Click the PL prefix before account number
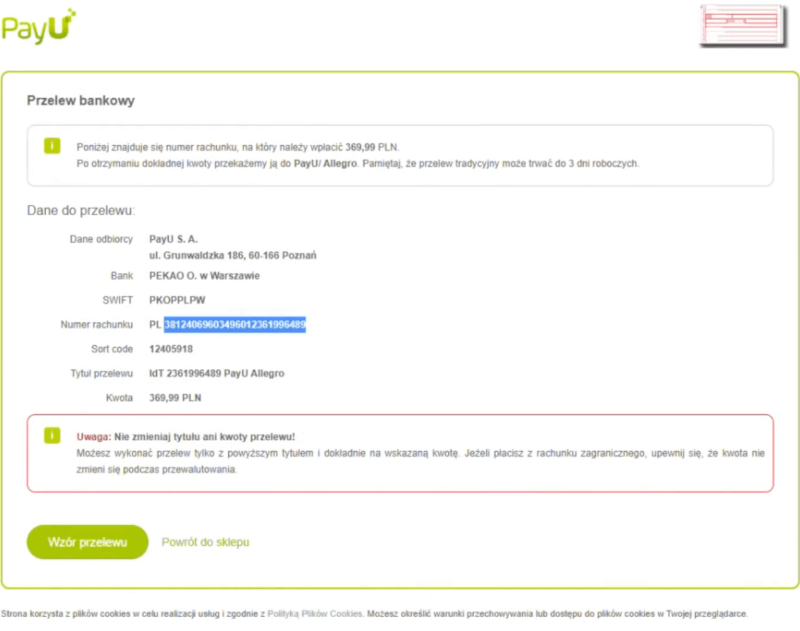 (x=155, y=325)
